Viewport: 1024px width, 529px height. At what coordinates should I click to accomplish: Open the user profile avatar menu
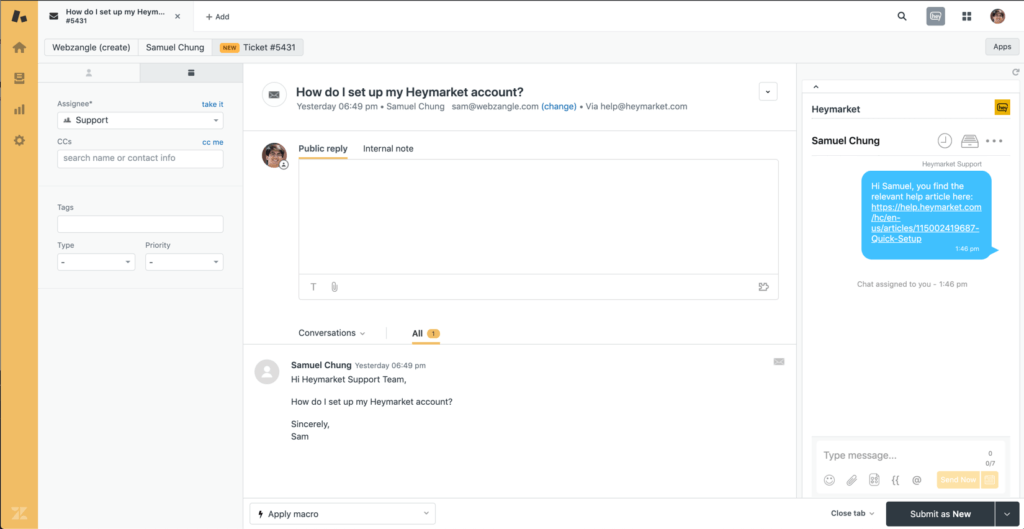click(997, 16)
